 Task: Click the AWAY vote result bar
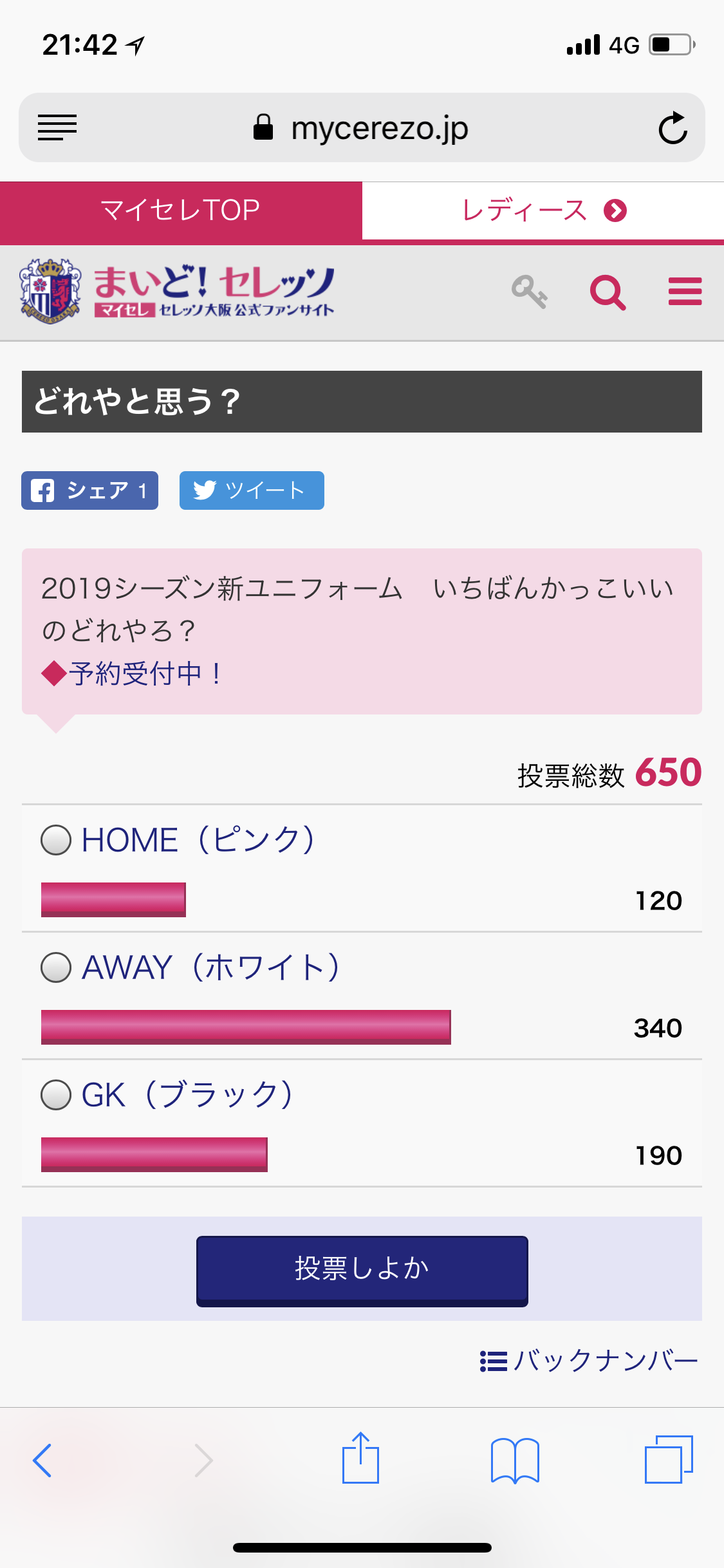click(x=246, y=1027)
